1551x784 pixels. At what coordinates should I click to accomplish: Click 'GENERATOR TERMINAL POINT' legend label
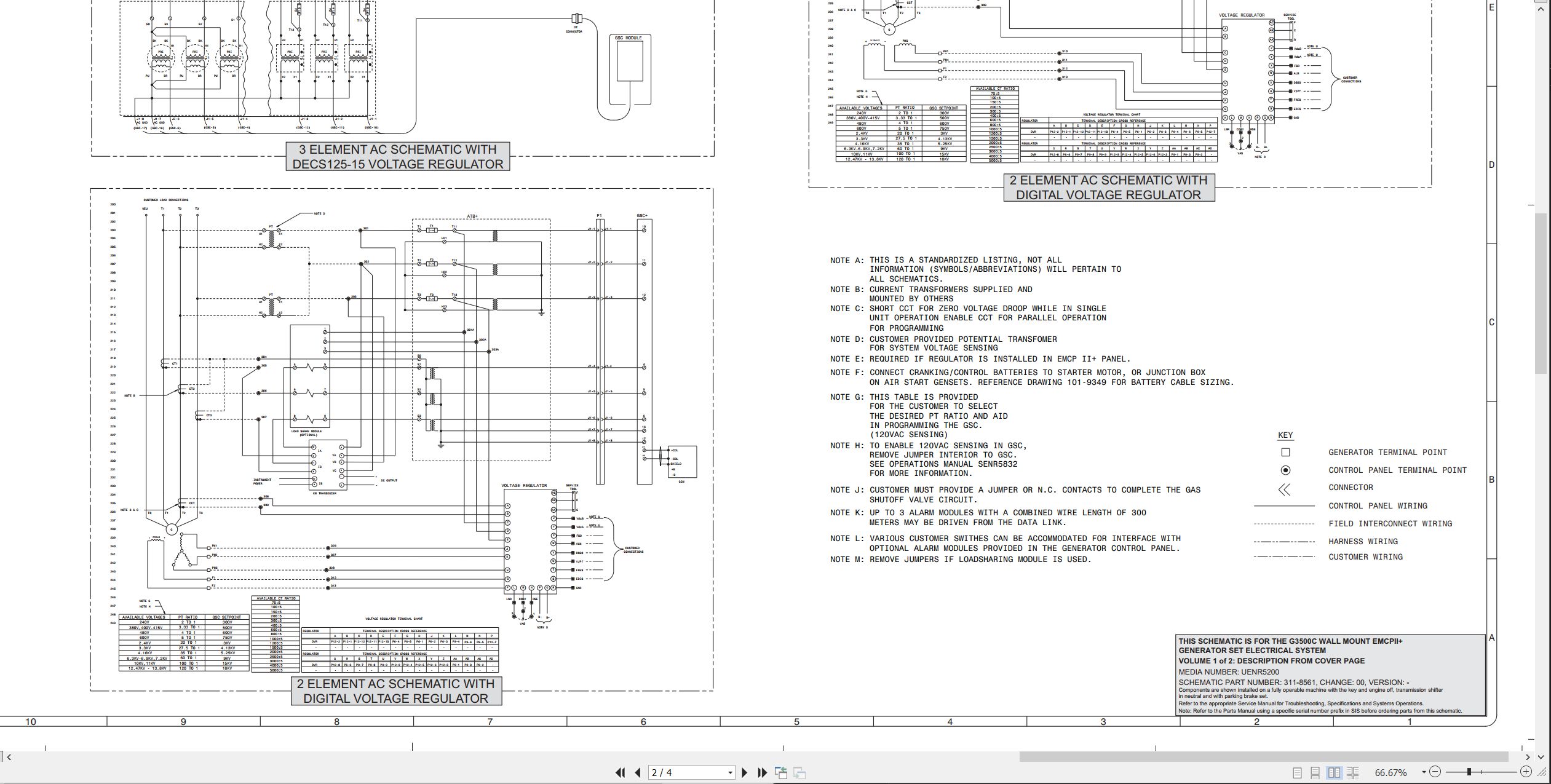point(1388,453)
